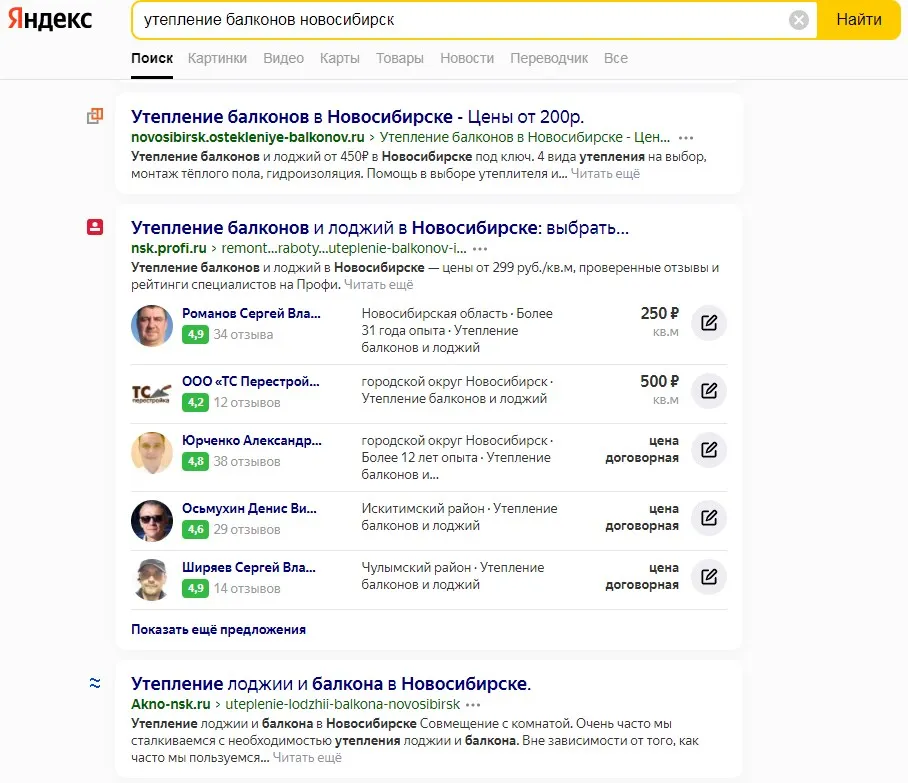
Task: Click 'Показать ещё предложения' link
Action: click(x=218, y=630)
